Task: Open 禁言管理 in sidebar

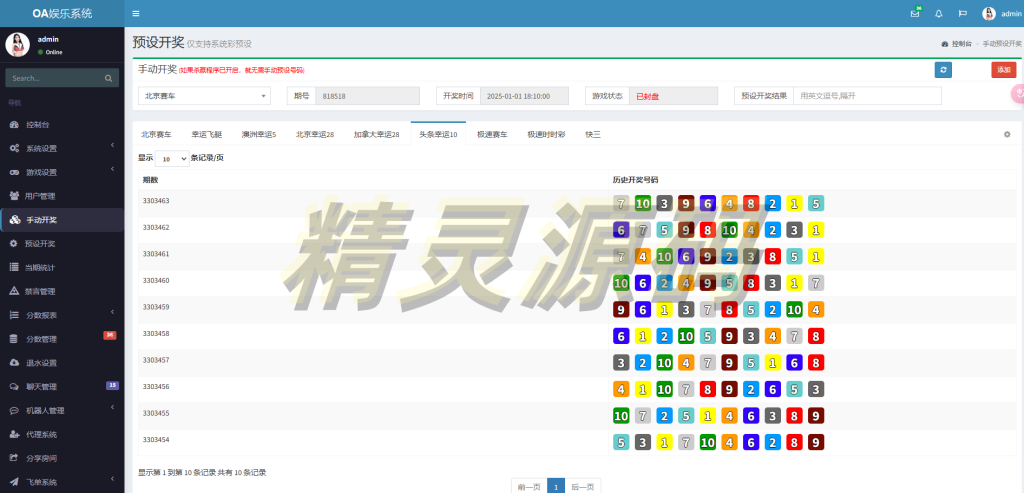Action: point(62,291)
